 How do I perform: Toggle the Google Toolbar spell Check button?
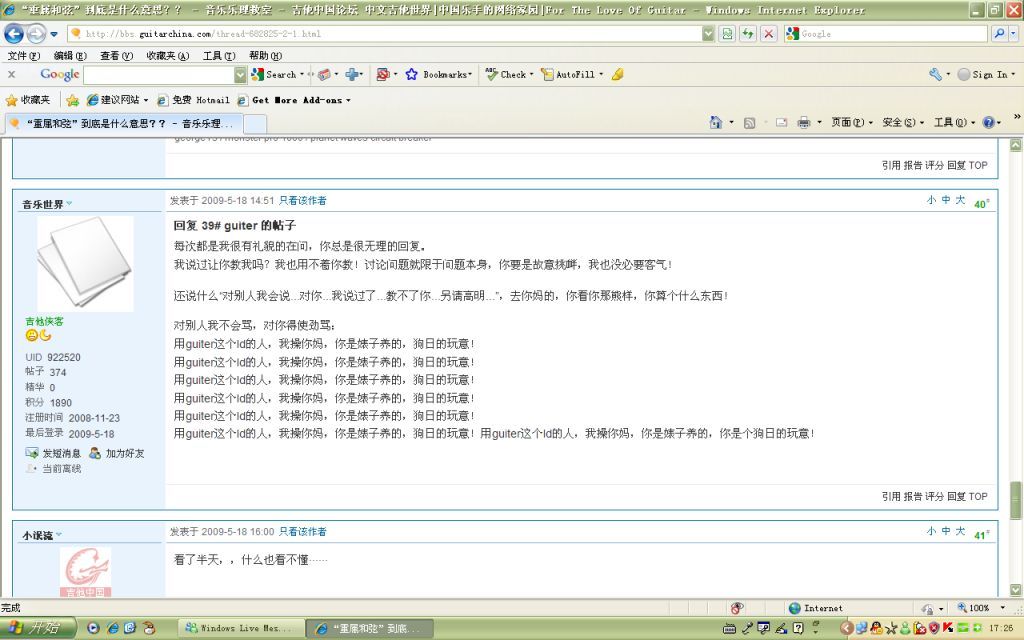click(x=507, y=74)
